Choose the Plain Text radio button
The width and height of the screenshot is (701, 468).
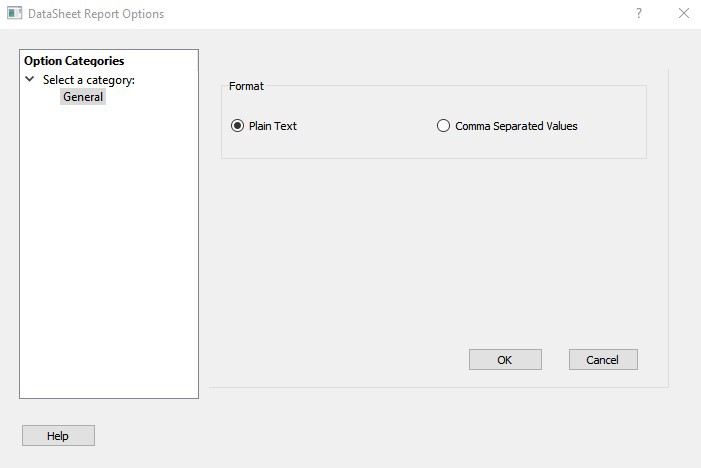click(x=237, y=126)
